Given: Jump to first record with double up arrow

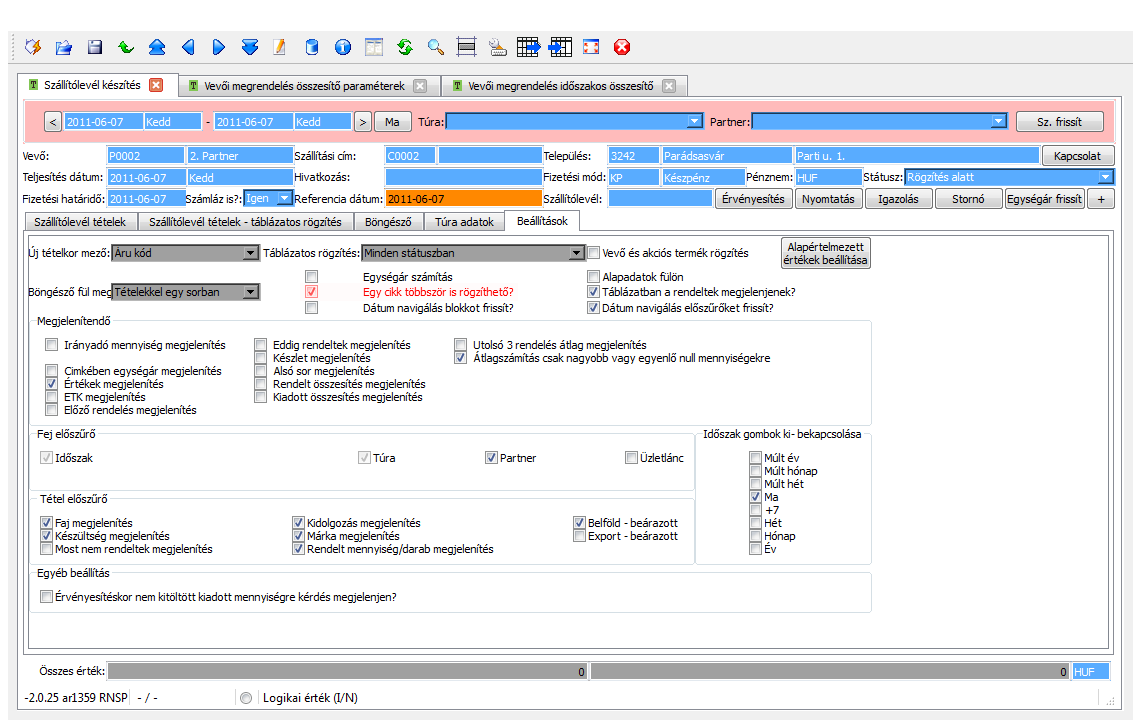Looking at the screenshot, I should point(156,47).
